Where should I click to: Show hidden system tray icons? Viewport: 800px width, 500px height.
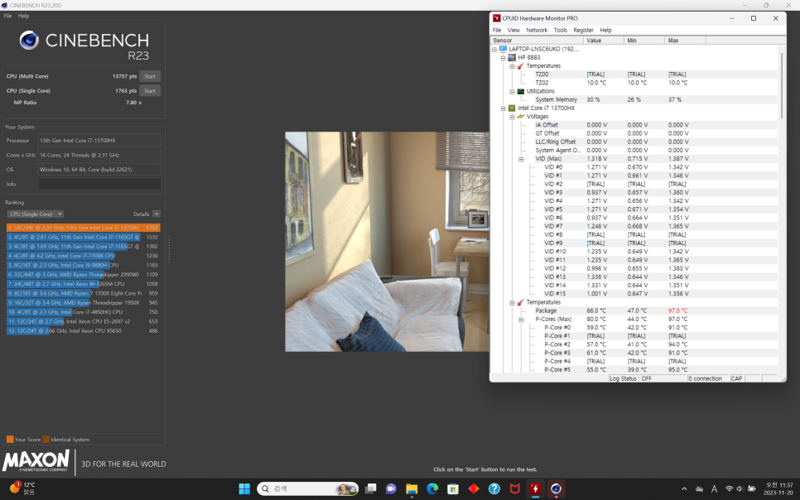(x=684, y=489)
